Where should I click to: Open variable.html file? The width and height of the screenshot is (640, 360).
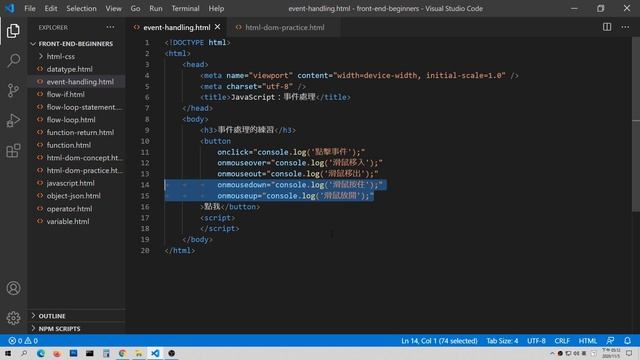click(x=68, y=221)
